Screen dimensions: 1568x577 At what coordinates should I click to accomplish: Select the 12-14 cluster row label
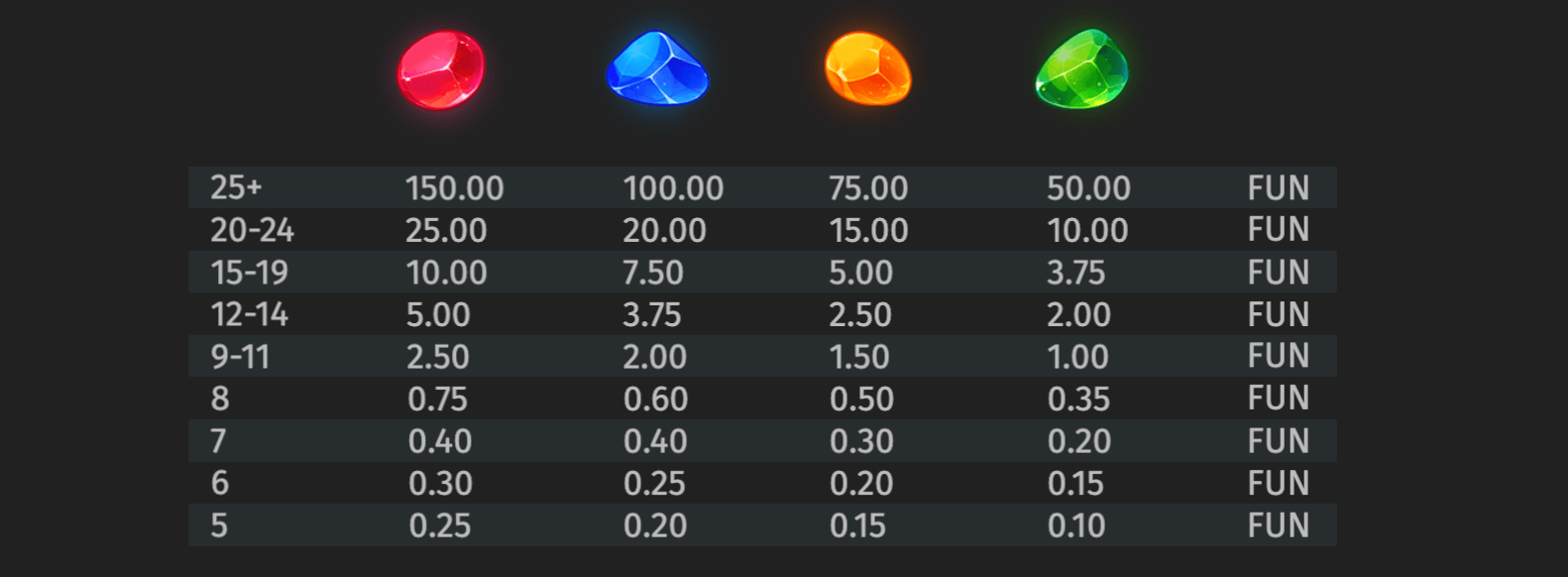249,314
